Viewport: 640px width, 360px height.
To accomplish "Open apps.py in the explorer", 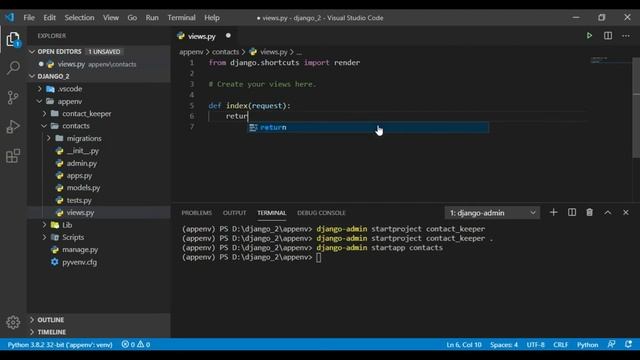I will (99, 176).
